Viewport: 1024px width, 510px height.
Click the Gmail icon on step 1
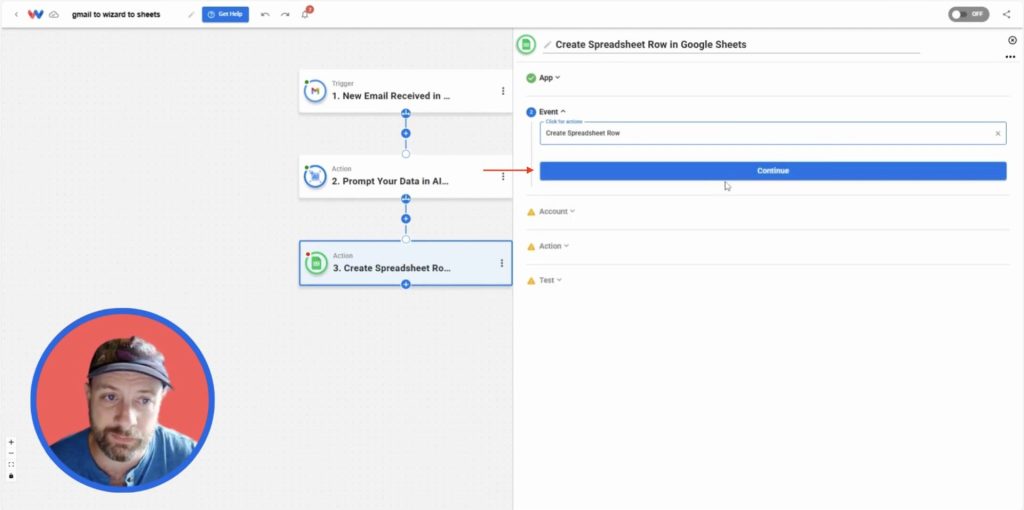[315, 91]
